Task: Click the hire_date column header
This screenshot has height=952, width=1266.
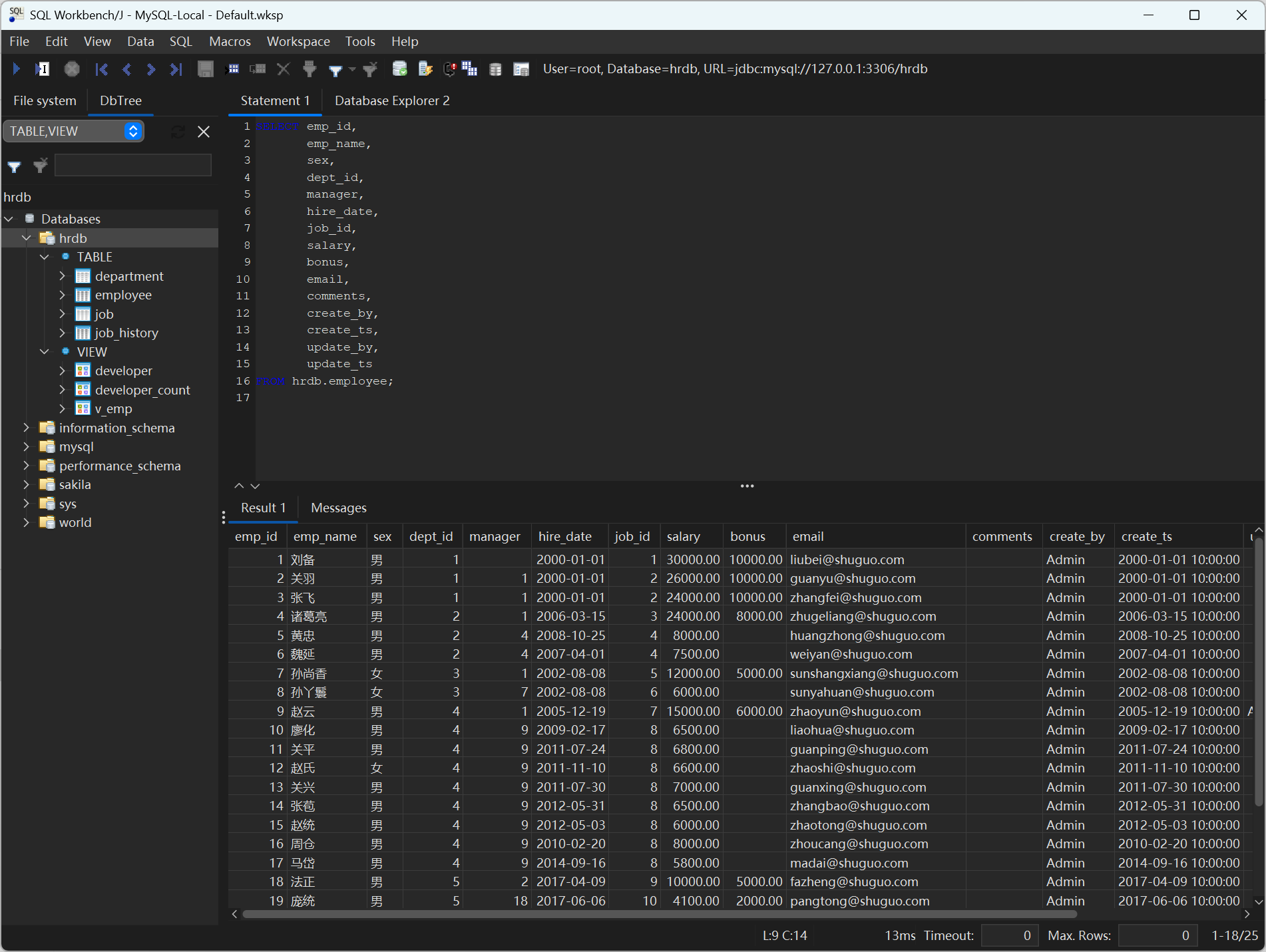Action: point(569,536)
